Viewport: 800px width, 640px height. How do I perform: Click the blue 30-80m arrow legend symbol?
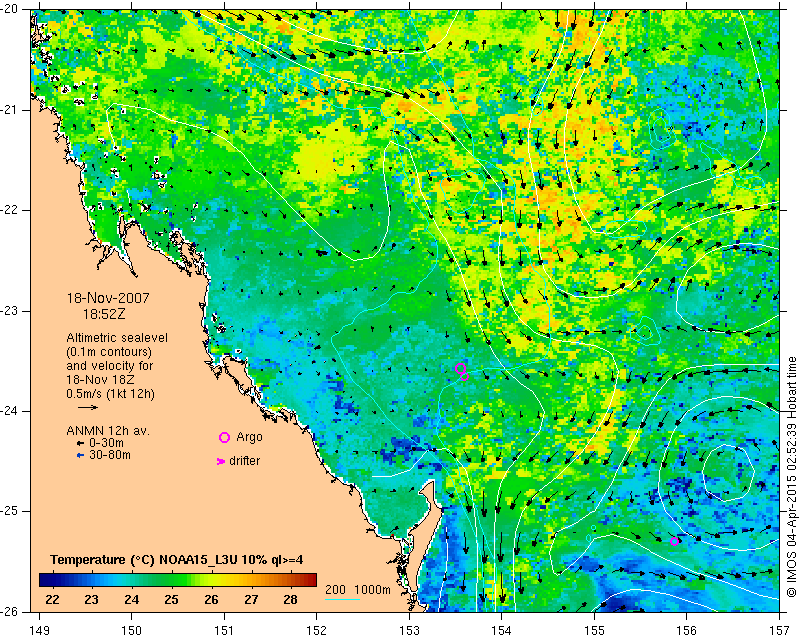click(x=80, y=455)
